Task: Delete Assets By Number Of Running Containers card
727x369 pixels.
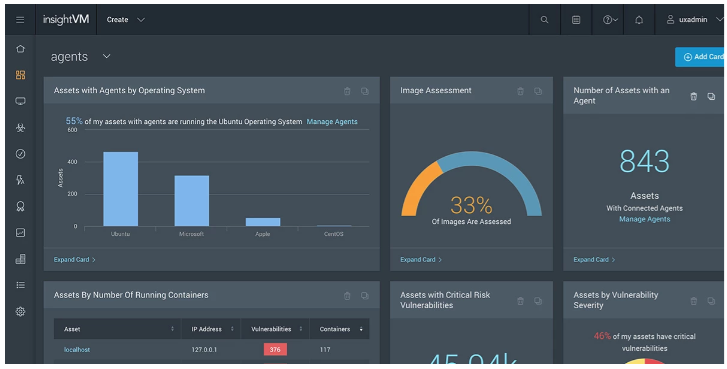Action: coord(347,296)
